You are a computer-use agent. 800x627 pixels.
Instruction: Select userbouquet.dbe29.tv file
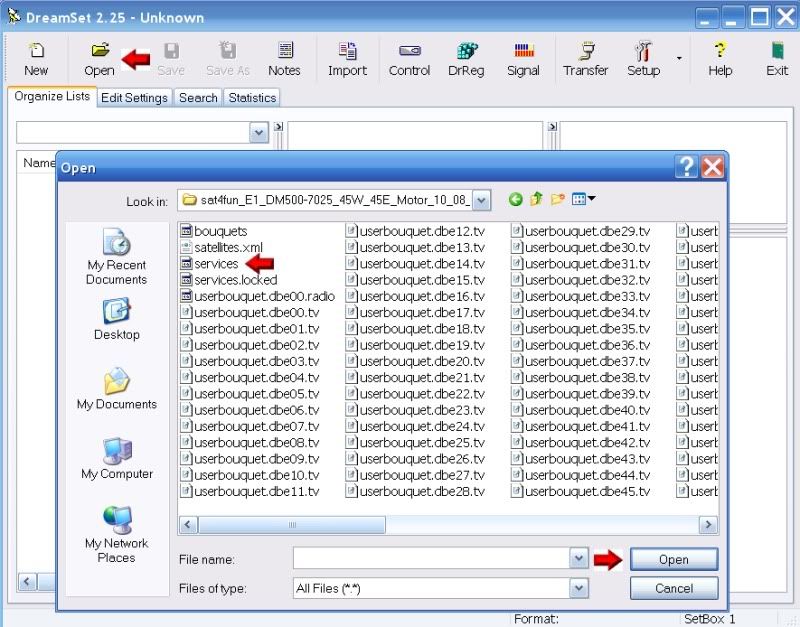click(x=581, y=231)
